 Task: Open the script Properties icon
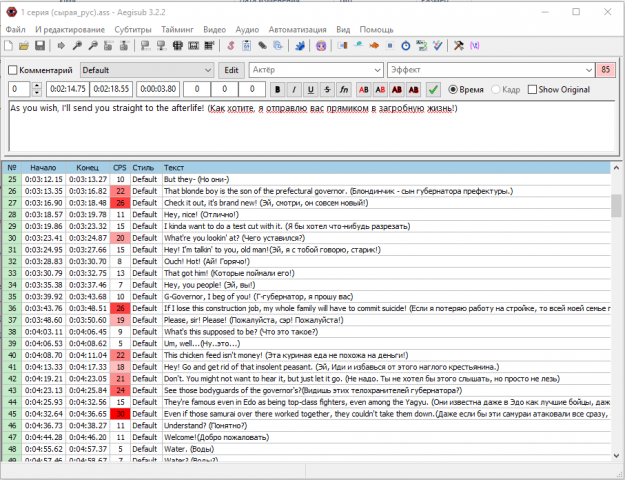click(246, 46)
